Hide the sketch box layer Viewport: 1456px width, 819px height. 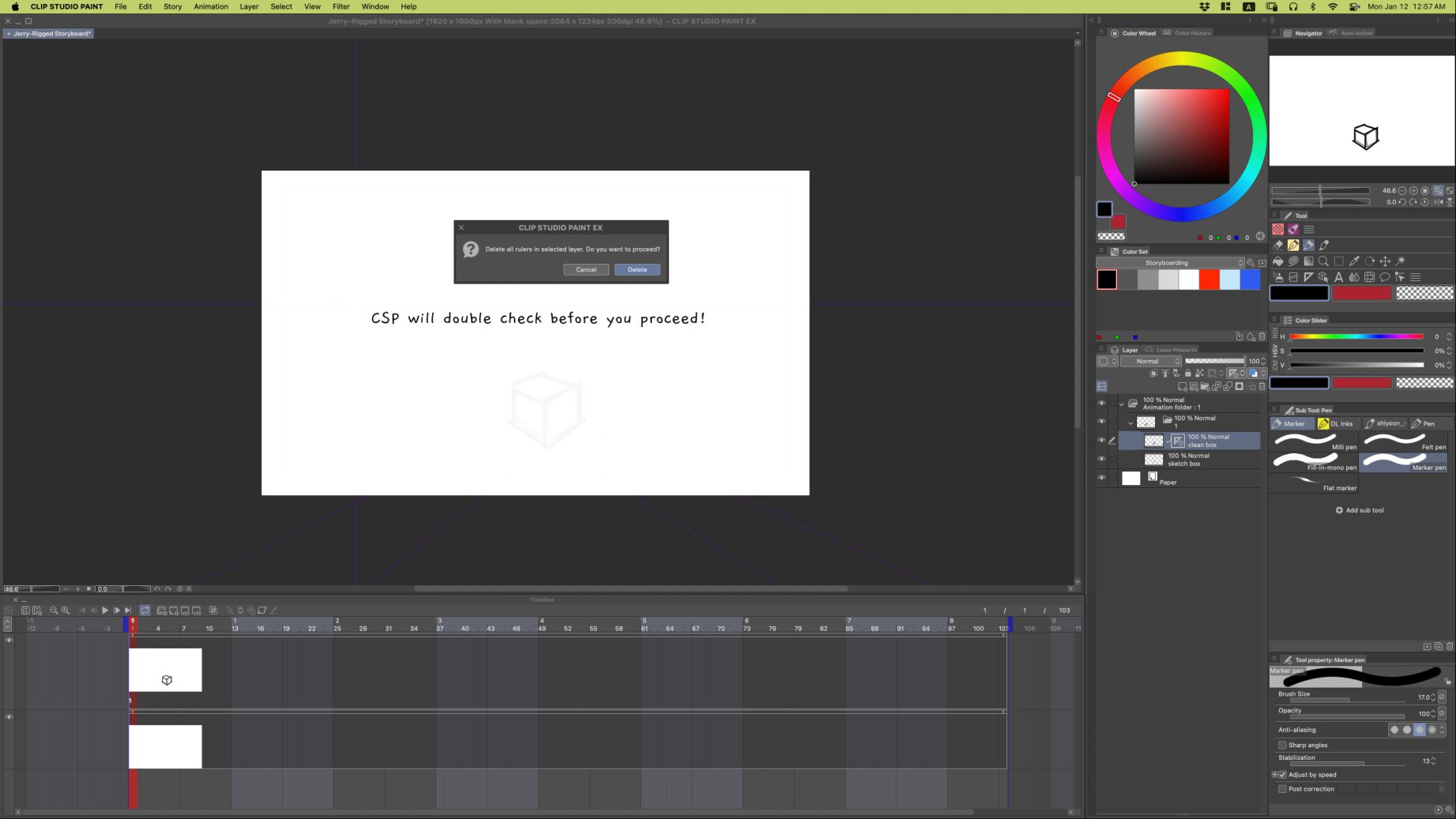click(x=1101, y=459)
